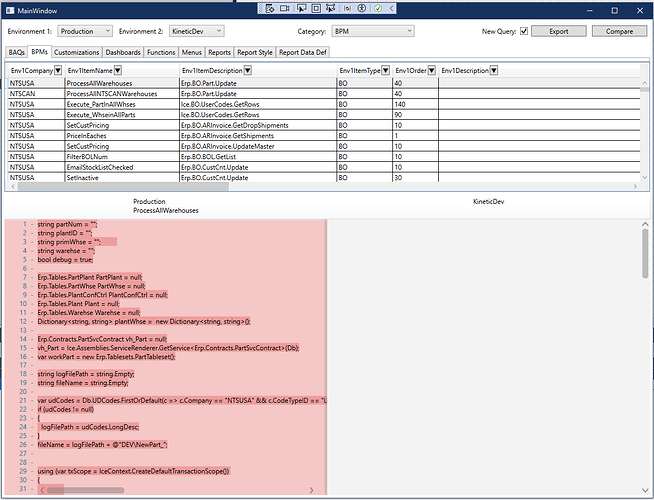
Task: Go to the Menus tab
Action: (191, 52)
